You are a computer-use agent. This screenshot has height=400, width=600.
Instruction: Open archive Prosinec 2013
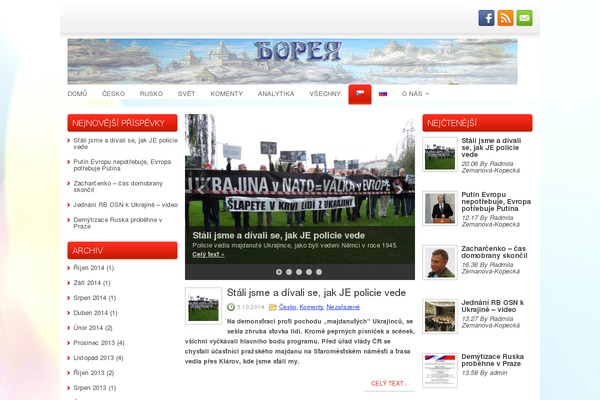pyautogui.click(x=99, y=343)
